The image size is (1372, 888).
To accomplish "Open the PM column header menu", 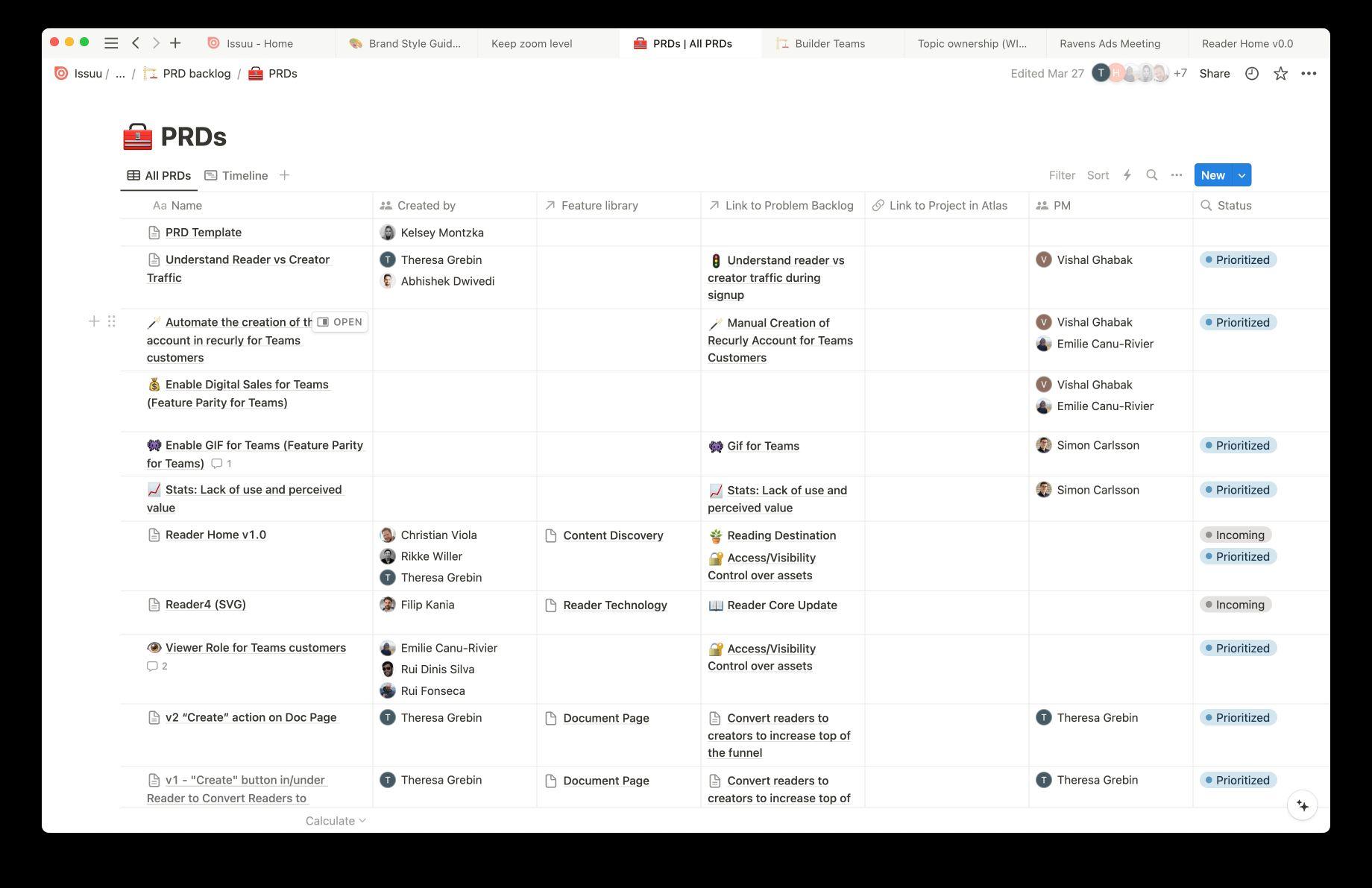I will pyautogui.click(x=1111, y=205).
